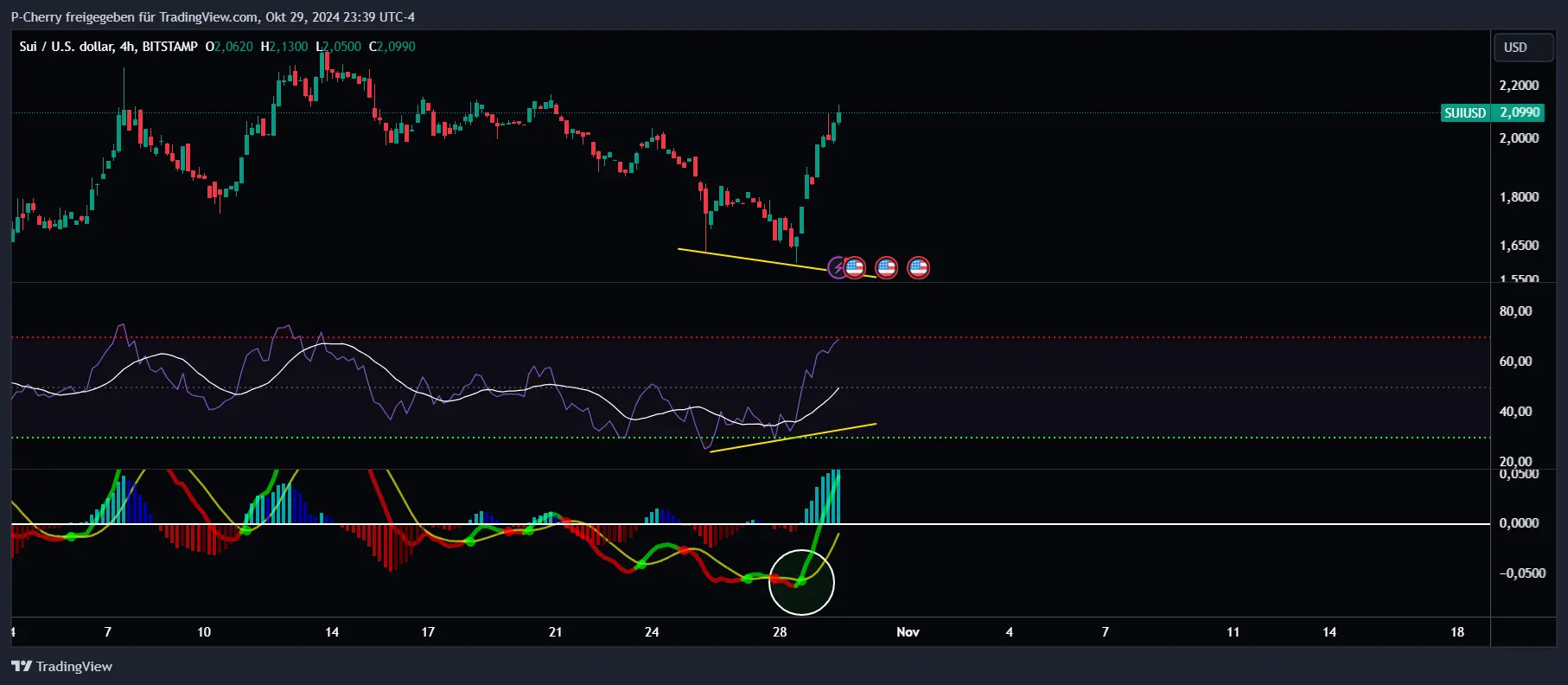The height and width of the screenshot is (685, 1568).
Task: Click the November 14 date label before 18
Action: [x=1329, y=632]
